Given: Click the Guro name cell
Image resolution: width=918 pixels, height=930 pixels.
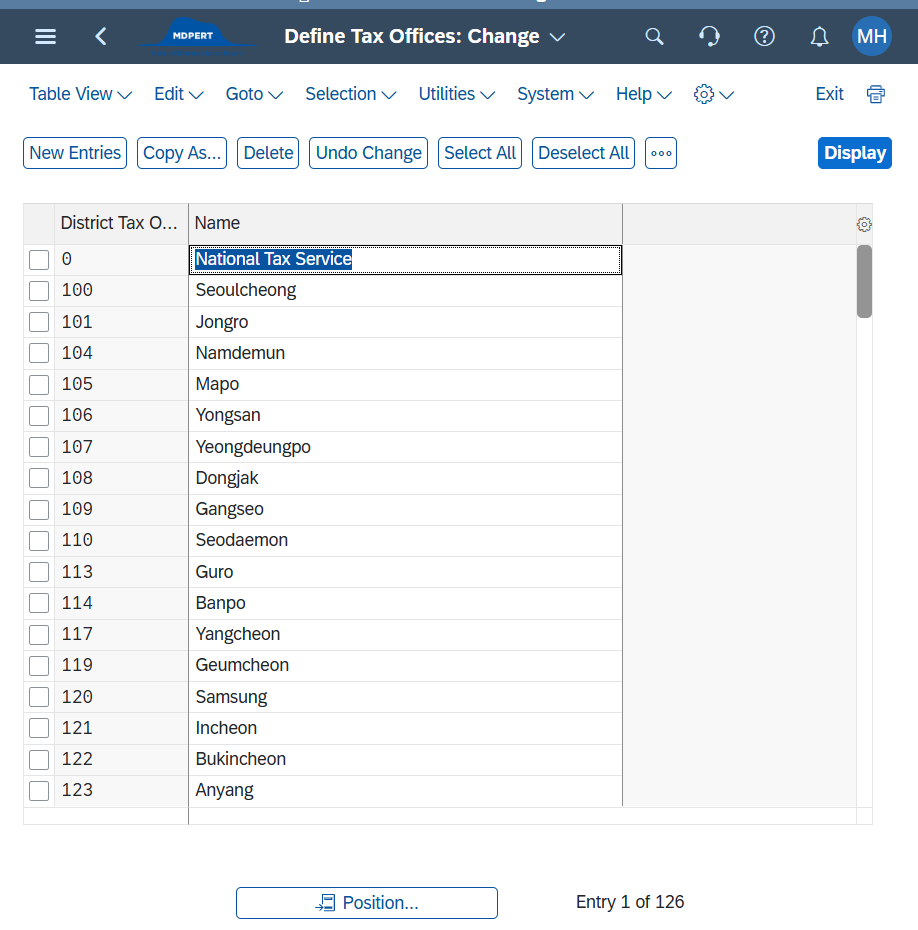Looking at the screenshot, I should click(x=406, y=572).
